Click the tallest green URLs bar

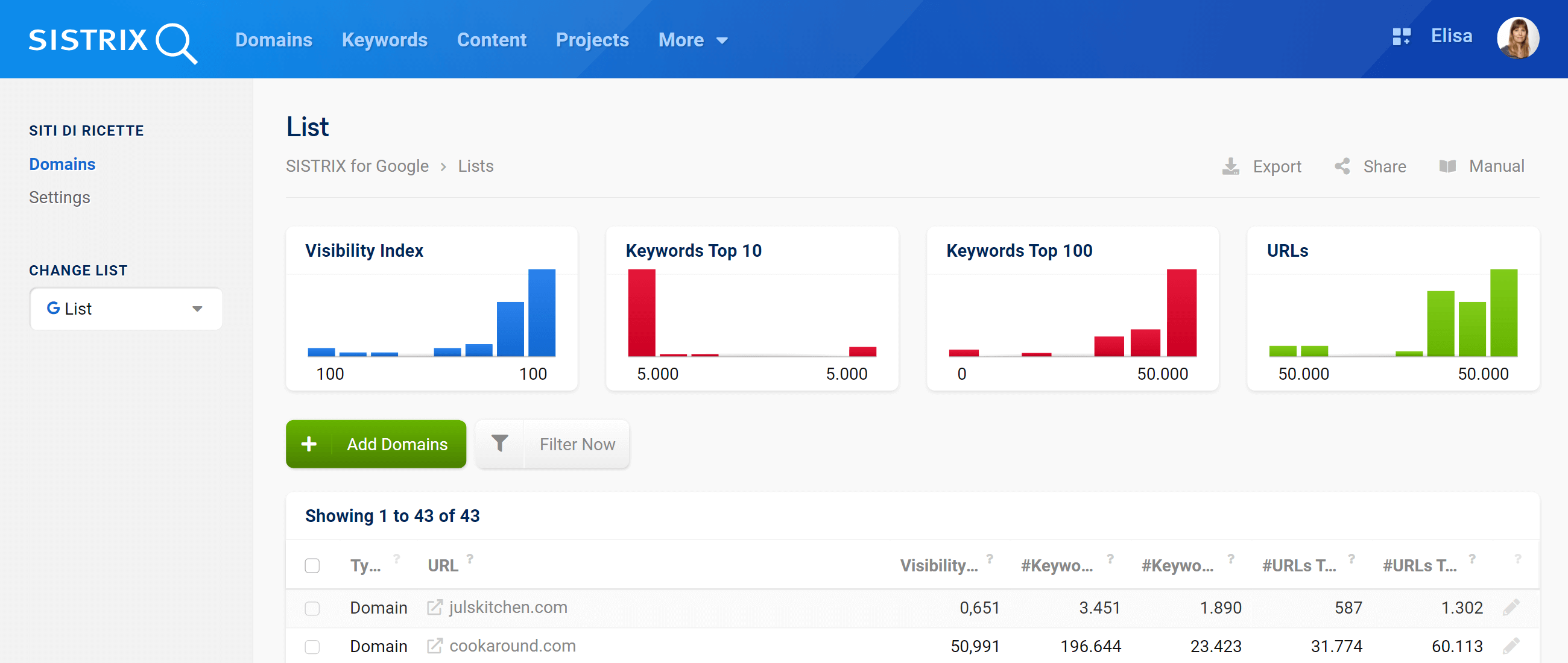click(x=1503, y=313)
